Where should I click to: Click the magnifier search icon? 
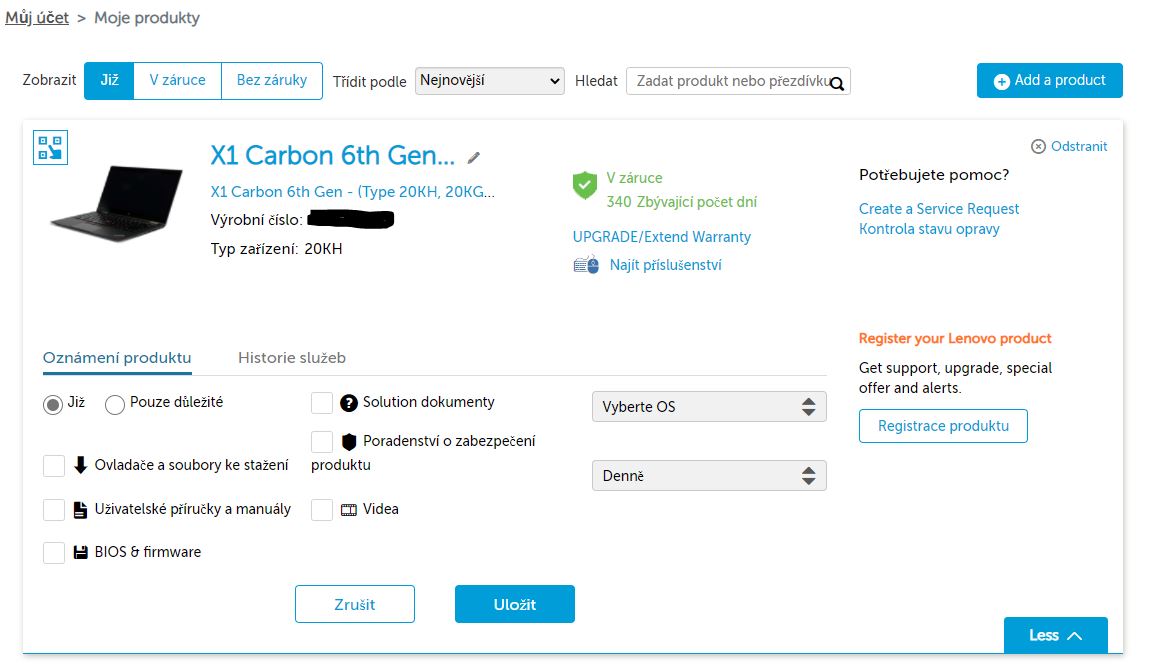point(838,83)
